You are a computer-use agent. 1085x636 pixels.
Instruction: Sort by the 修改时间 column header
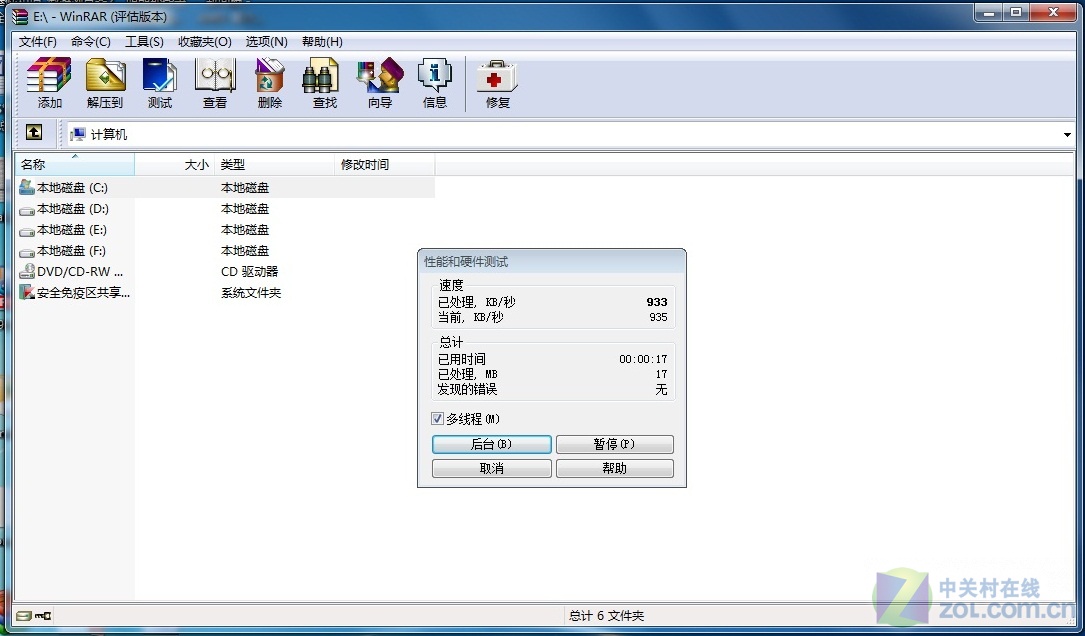tap(385, 165)
